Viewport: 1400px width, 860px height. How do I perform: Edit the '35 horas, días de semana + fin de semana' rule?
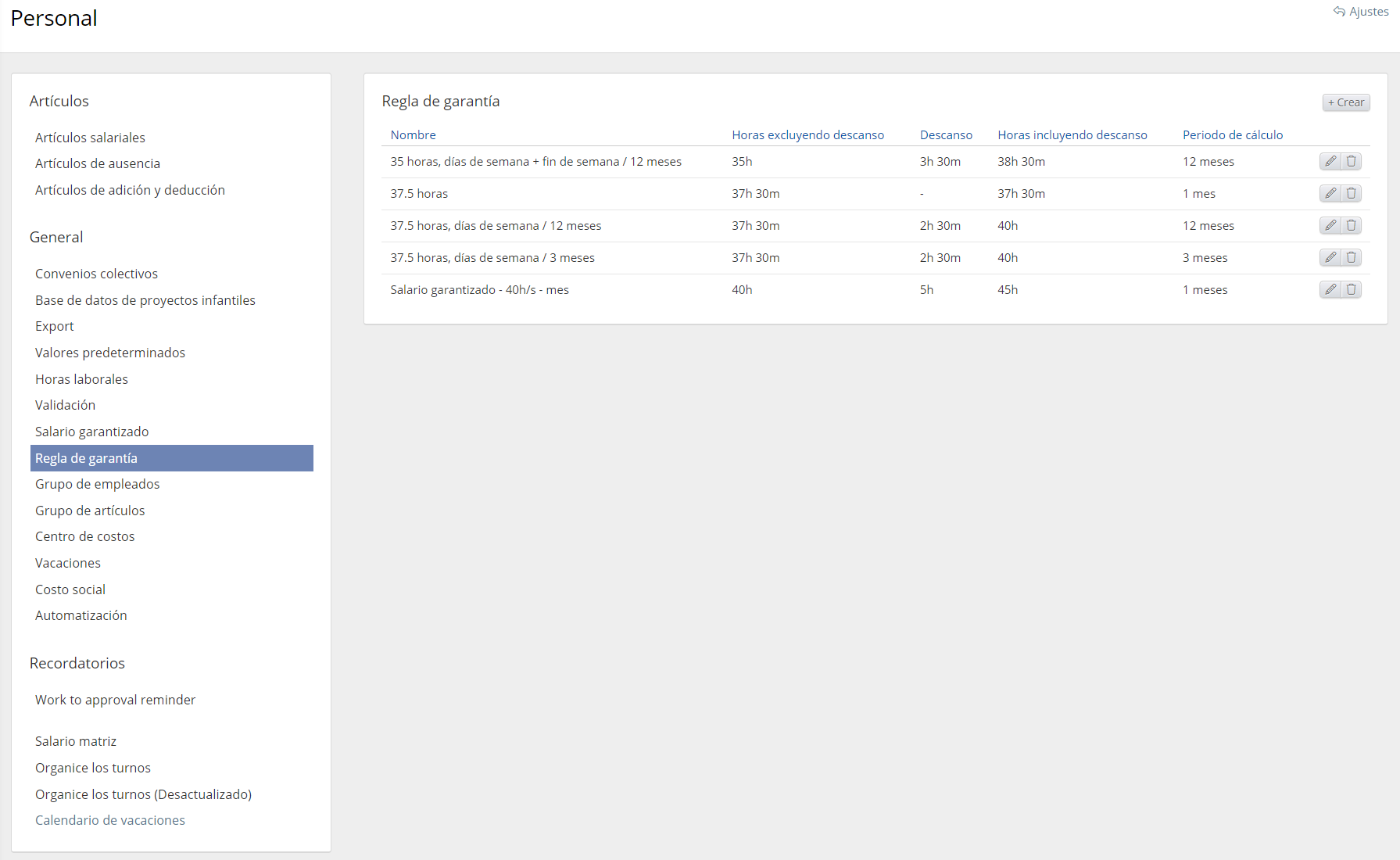[1330, 161]
